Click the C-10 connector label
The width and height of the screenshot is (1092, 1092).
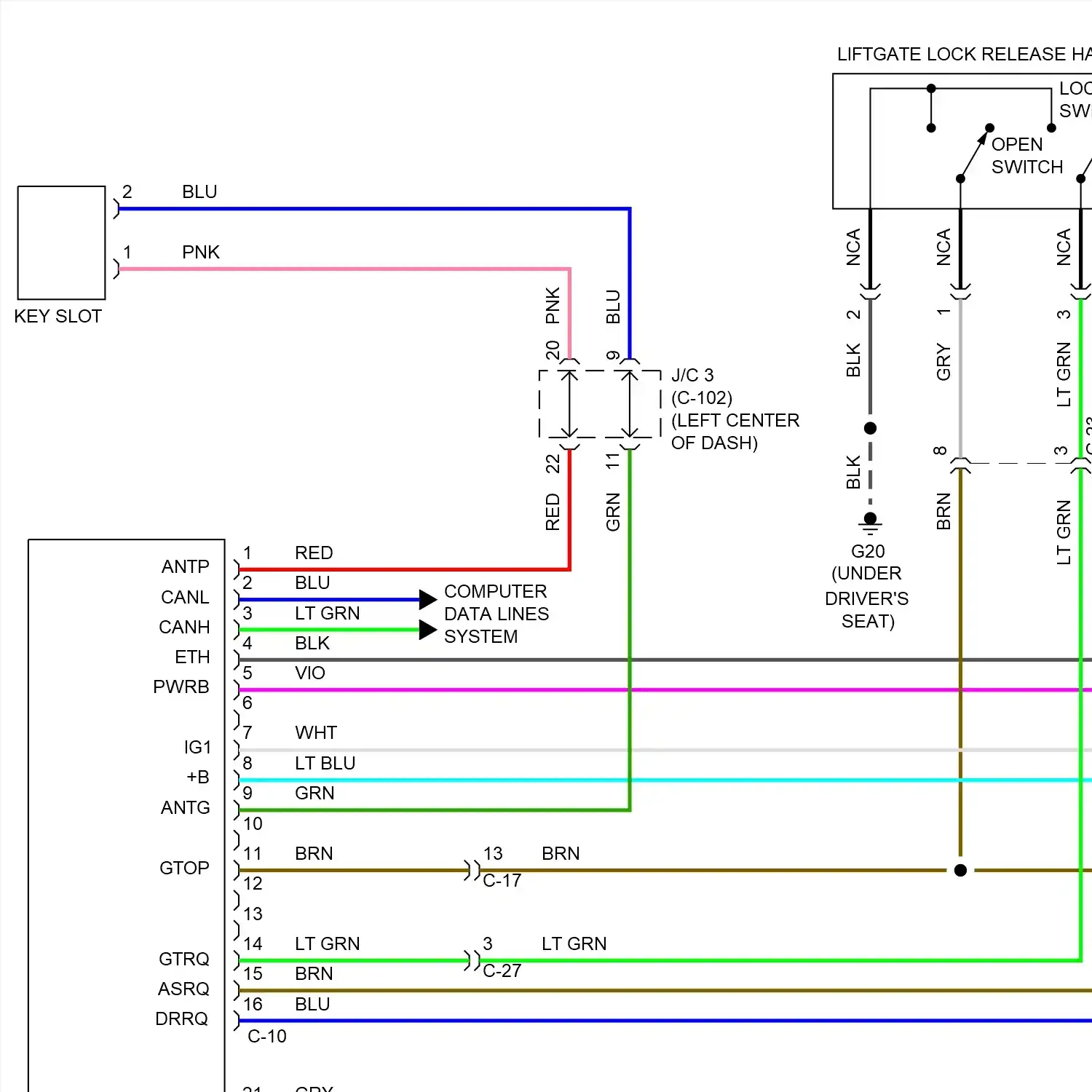click(267, 1036)
